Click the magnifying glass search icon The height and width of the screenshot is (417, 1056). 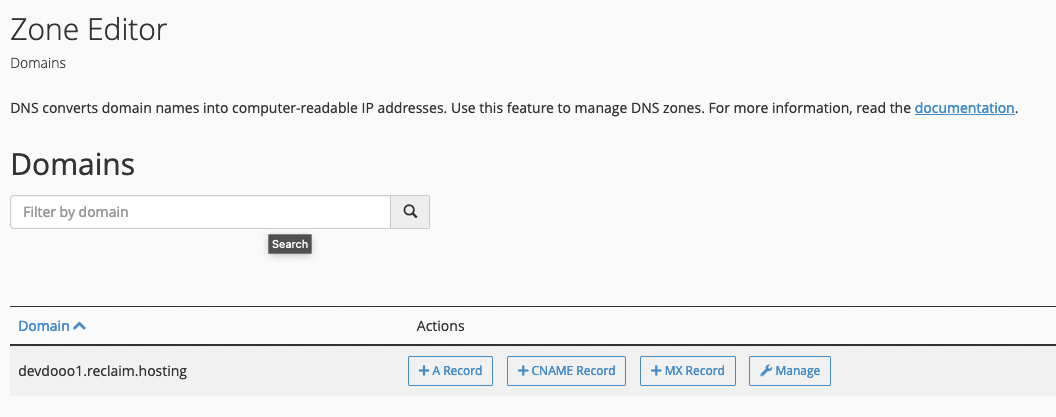pyautogui.click(x=410, y=212)
